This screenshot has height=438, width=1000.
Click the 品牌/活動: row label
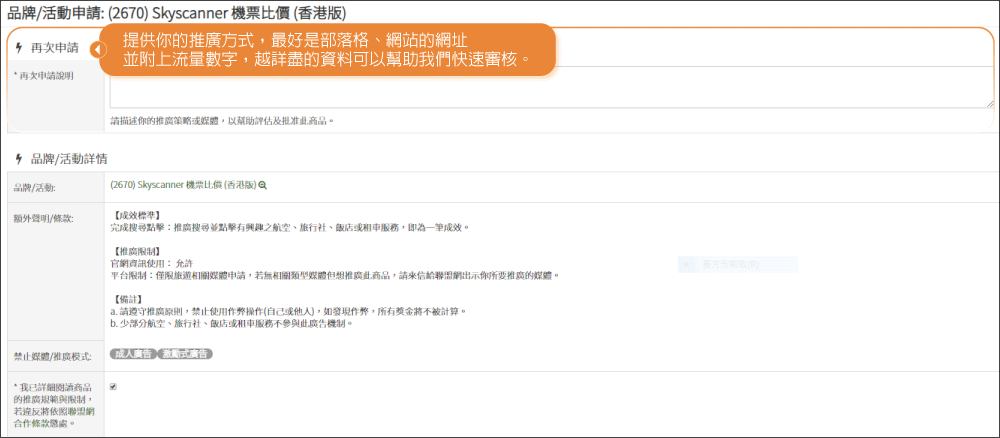click(x=34, y=188)
